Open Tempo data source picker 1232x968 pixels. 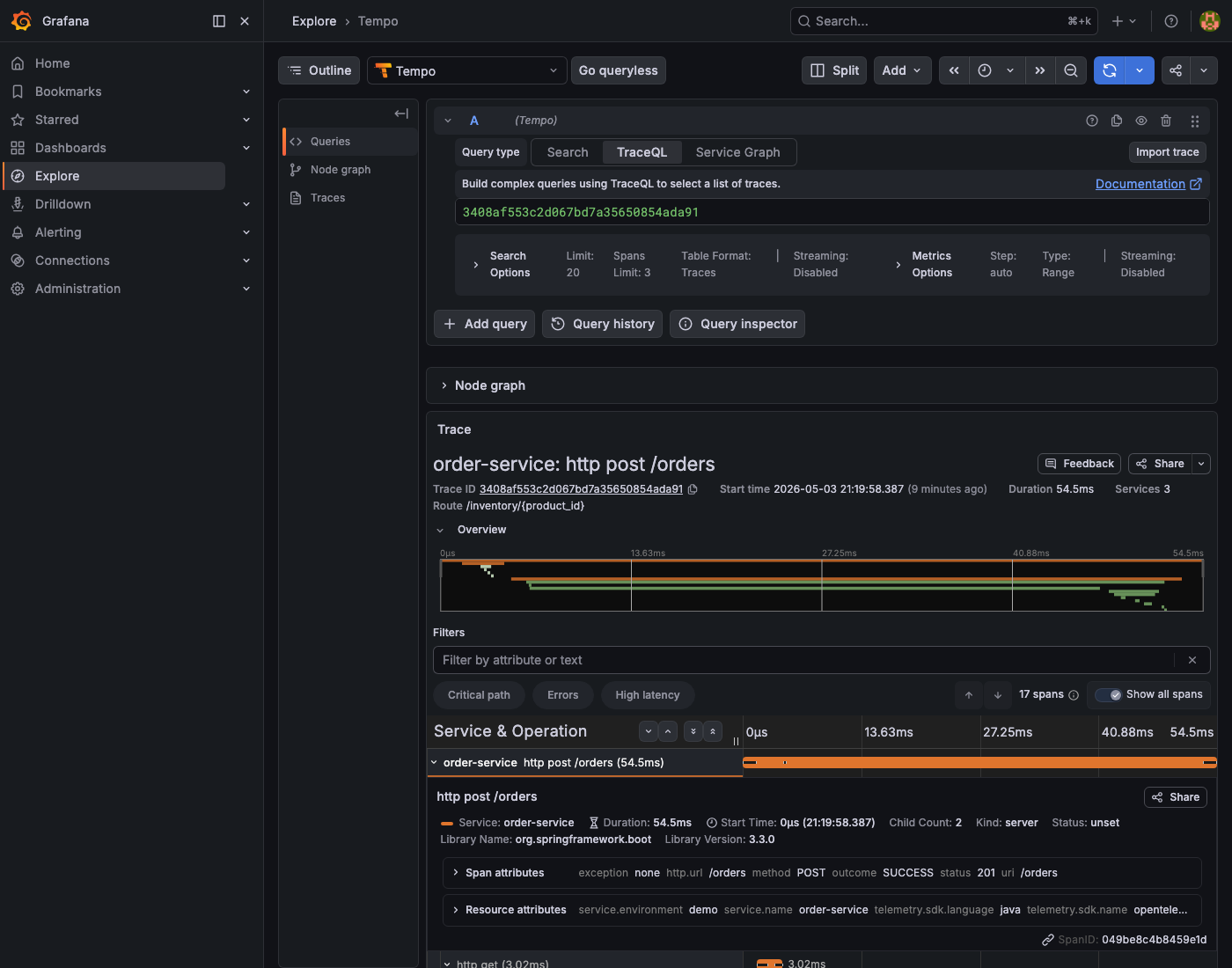pyautogui.click(x=467, y=70)
